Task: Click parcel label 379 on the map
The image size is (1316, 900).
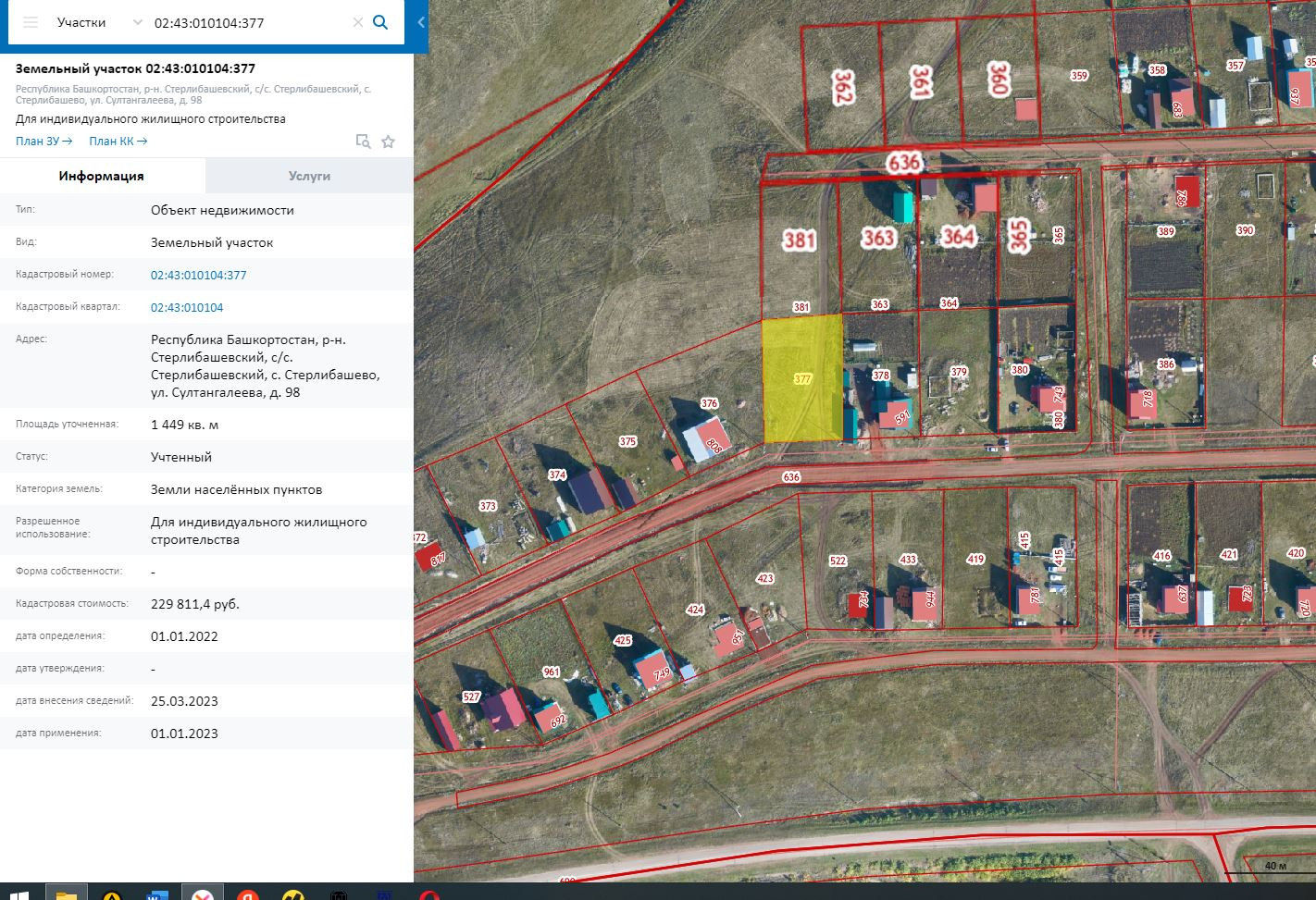Action: pyautogui.click(x=959, y=372)
